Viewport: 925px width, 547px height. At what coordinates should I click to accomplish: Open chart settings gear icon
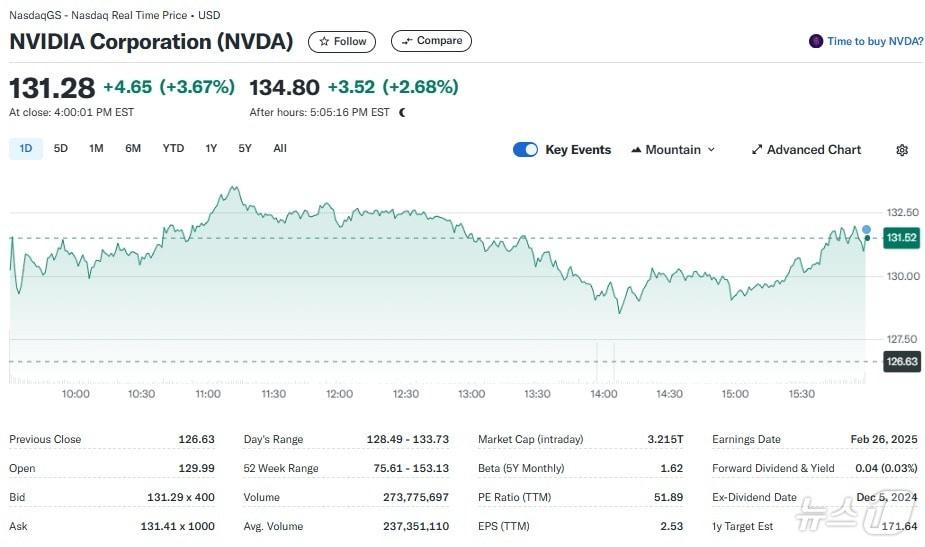[x=902, y=150]
